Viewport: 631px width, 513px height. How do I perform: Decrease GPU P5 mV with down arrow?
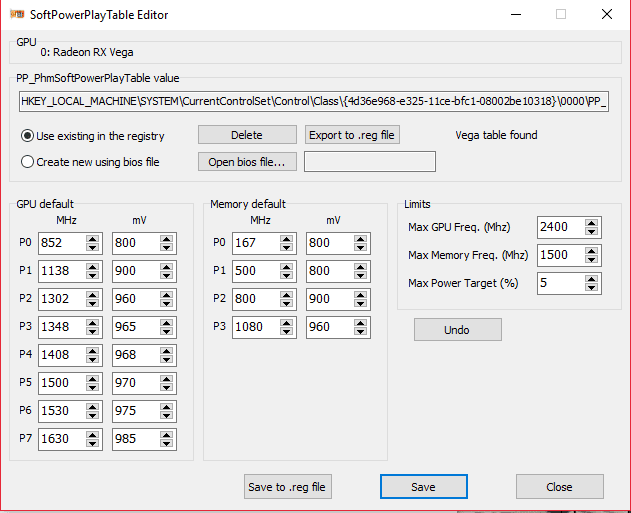pyautogui.click(x=166, y=387)
